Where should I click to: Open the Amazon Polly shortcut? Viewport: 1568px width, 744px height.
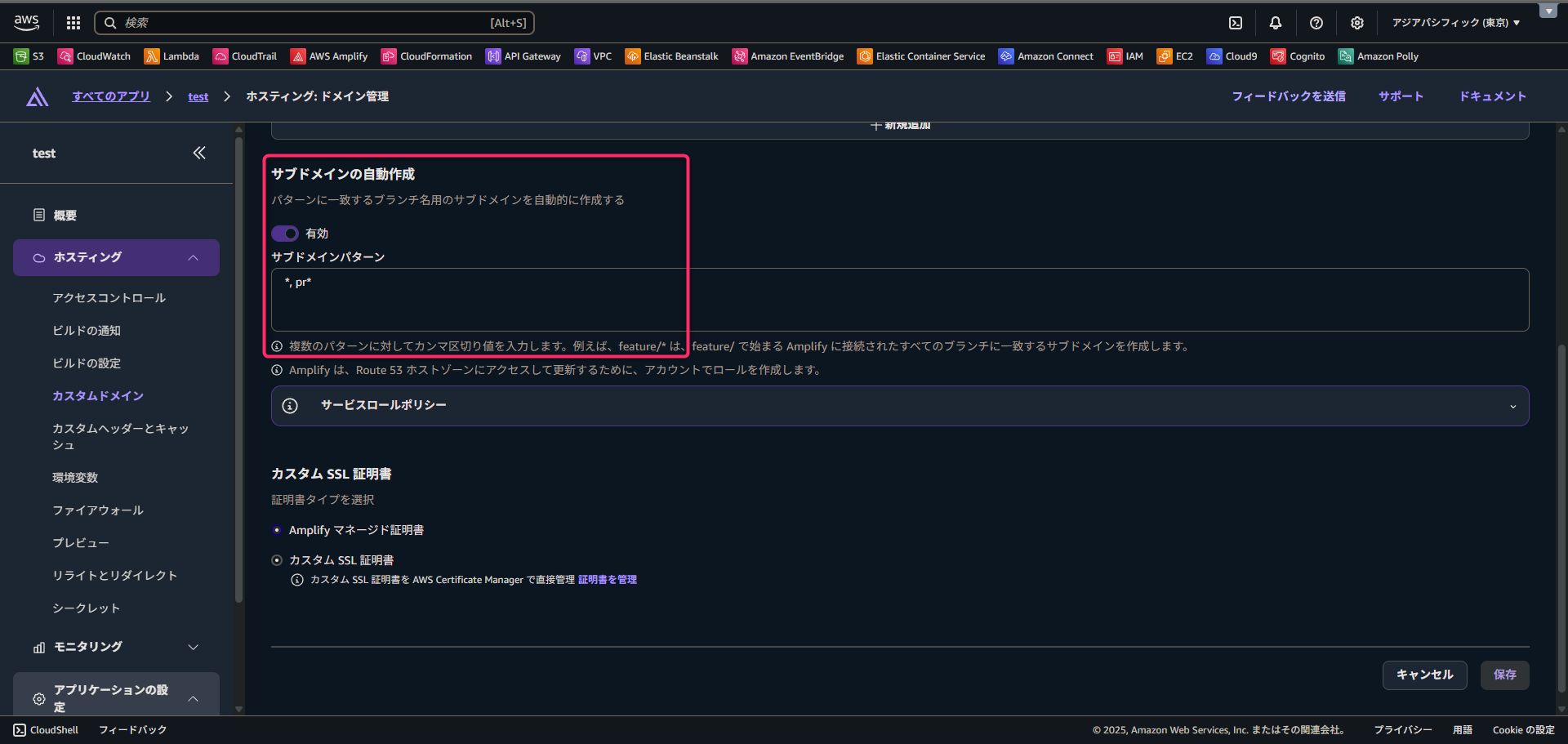(1379, 56)
